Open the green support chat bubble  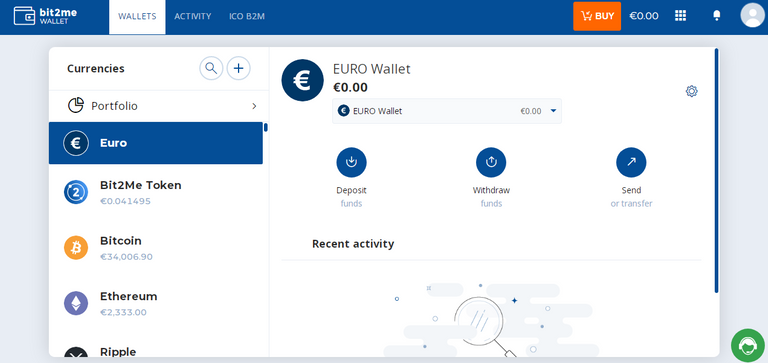(x=747, y=346)
